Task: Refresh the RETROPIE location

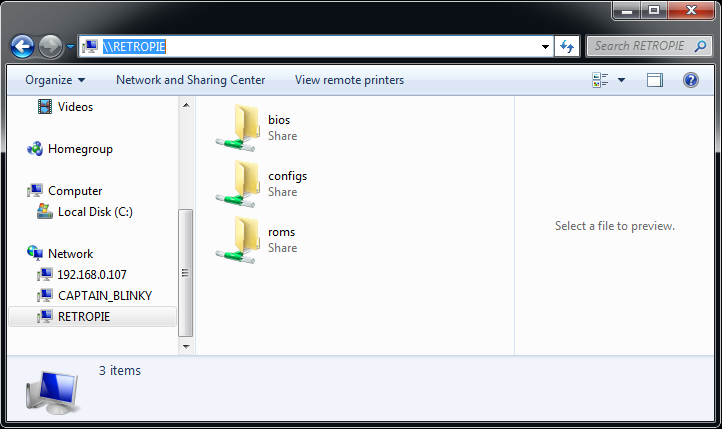Action: [567, 46]
